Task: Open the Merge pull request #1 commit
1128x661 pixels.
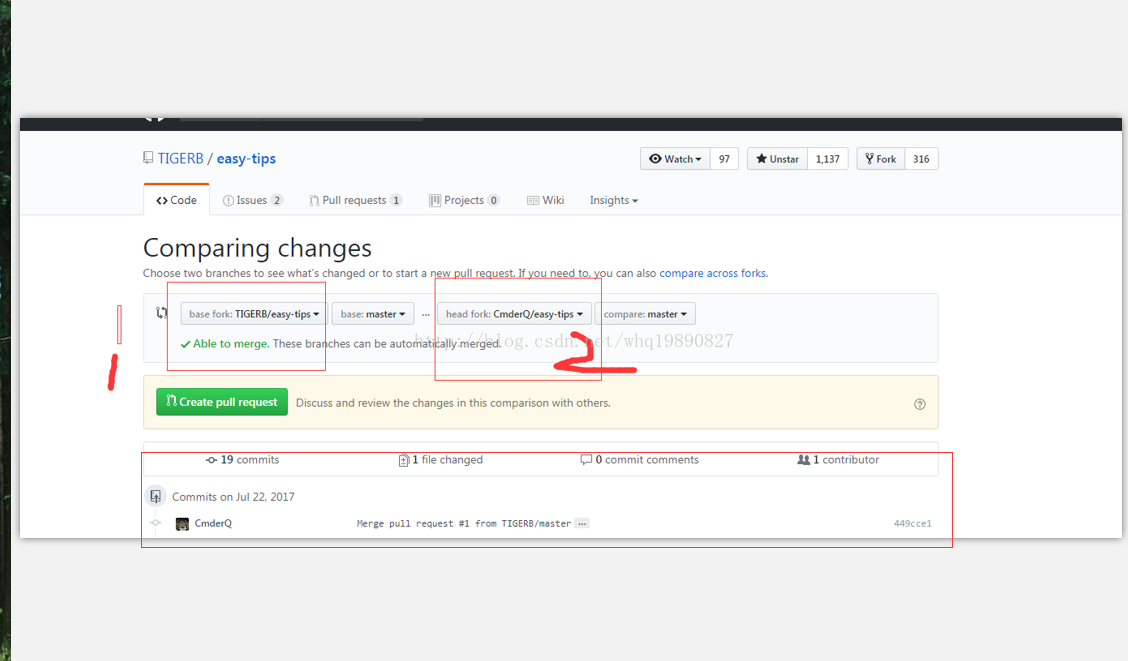Action: (x=463, y=524)
